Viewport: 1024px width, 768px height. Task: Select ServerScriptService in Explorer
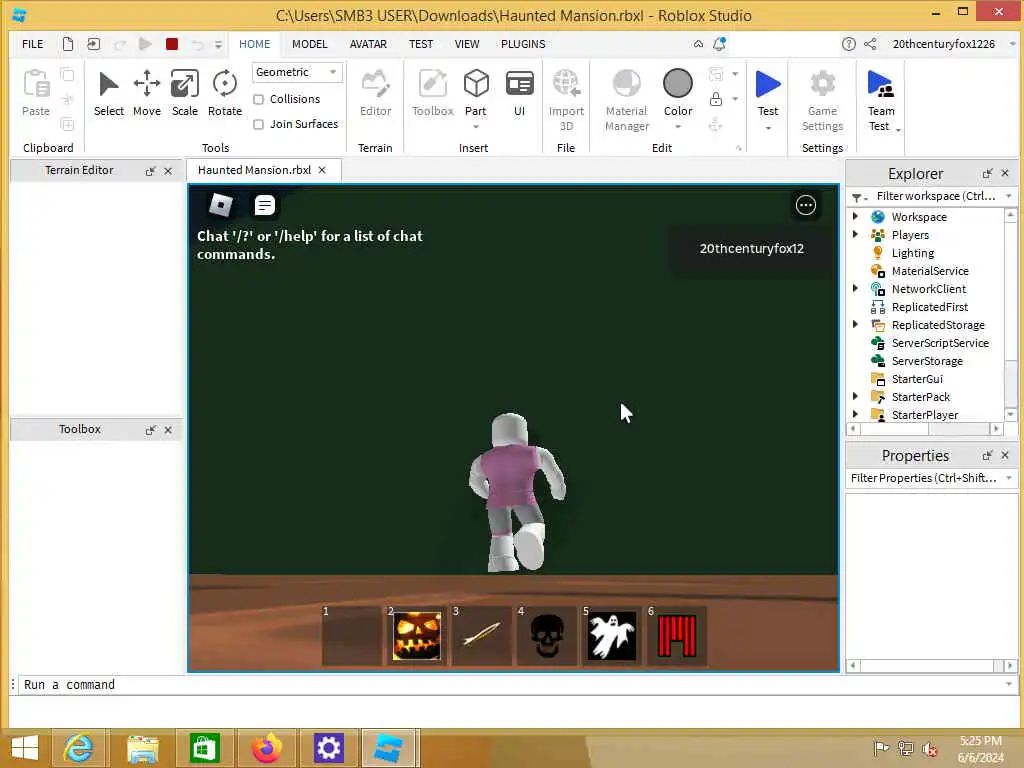(940, 343)
